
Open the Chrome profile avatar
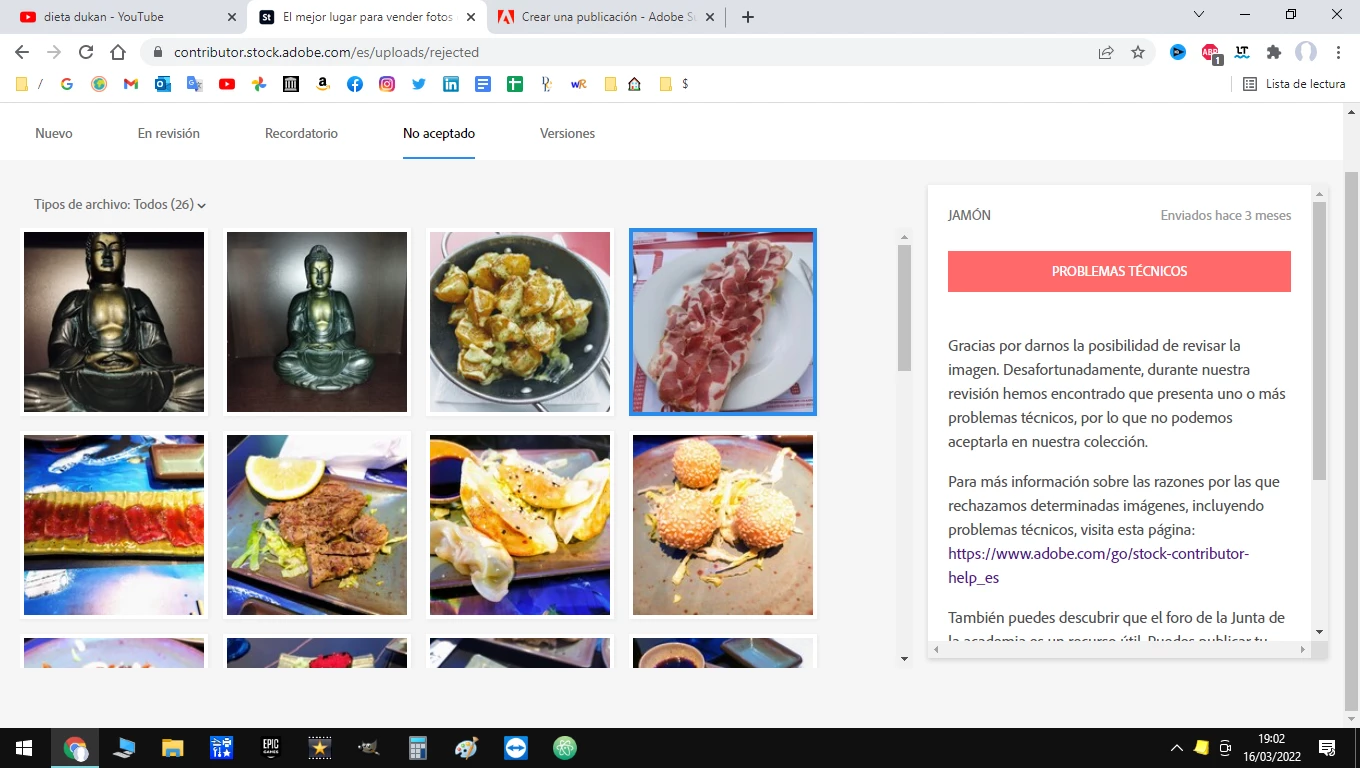[x=1306, y=52]
